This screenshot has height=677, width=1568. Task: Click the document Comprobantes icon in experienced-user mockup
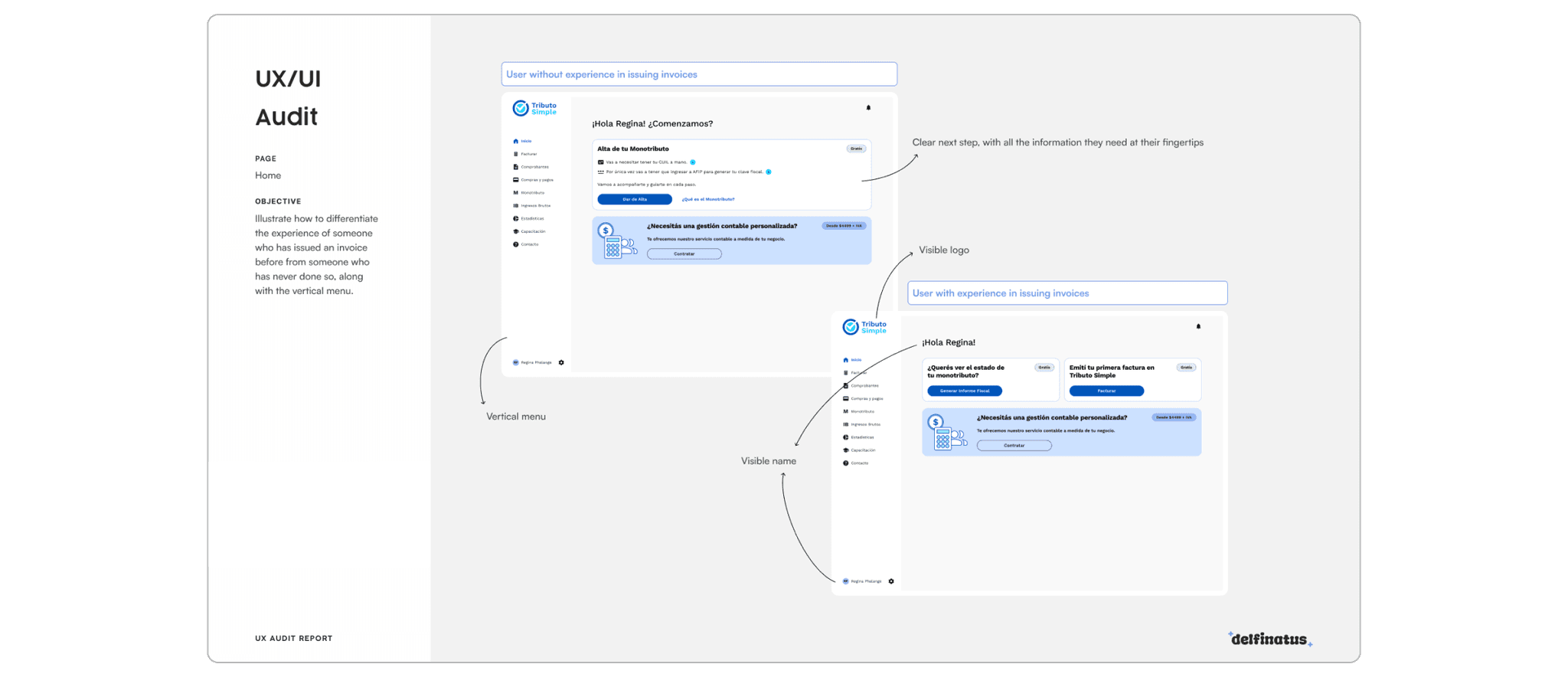pyautogui.click(x=845, y=386)
